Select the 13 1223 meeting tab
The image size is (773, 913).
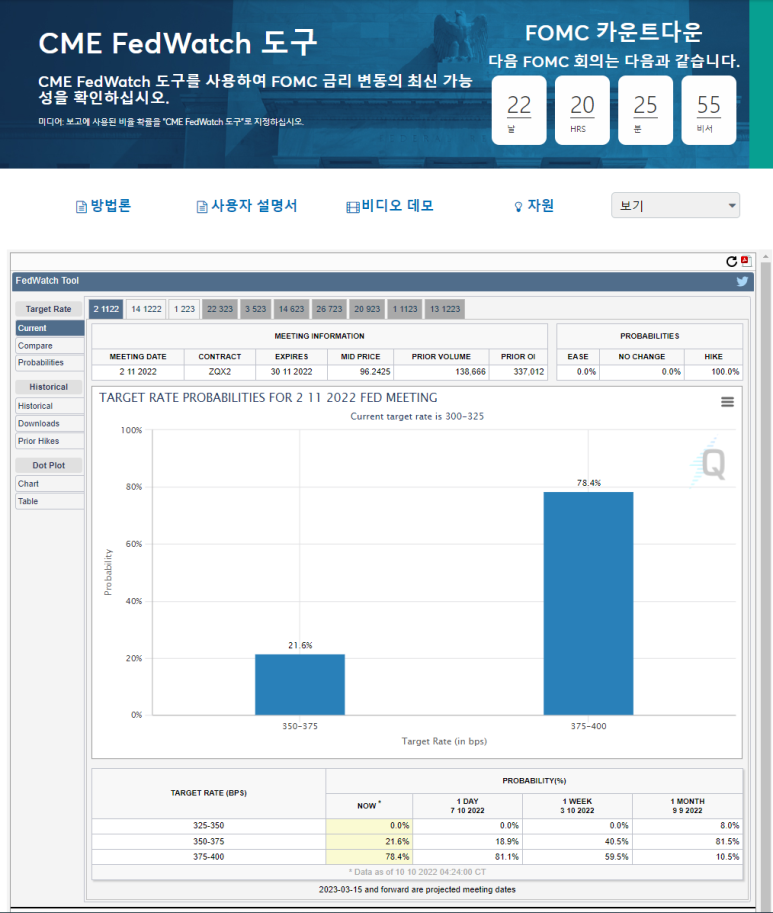pyautogui.click(x=445, y=309)
